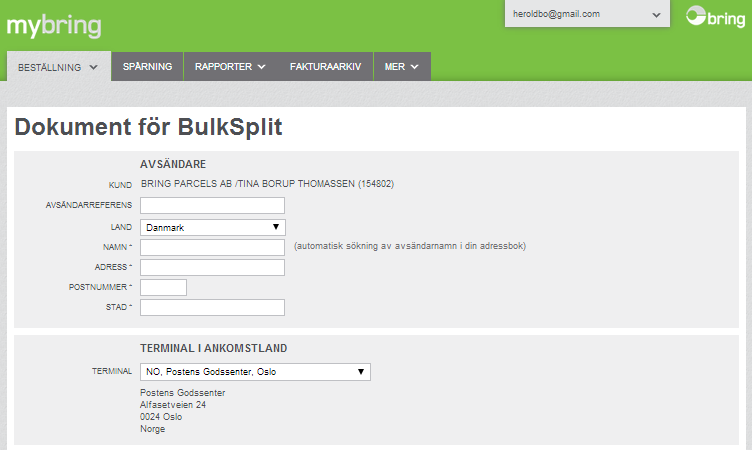Viewport: 752px width, 450px height.
Task: Click the Avsändare section heading
Action: 173,165
